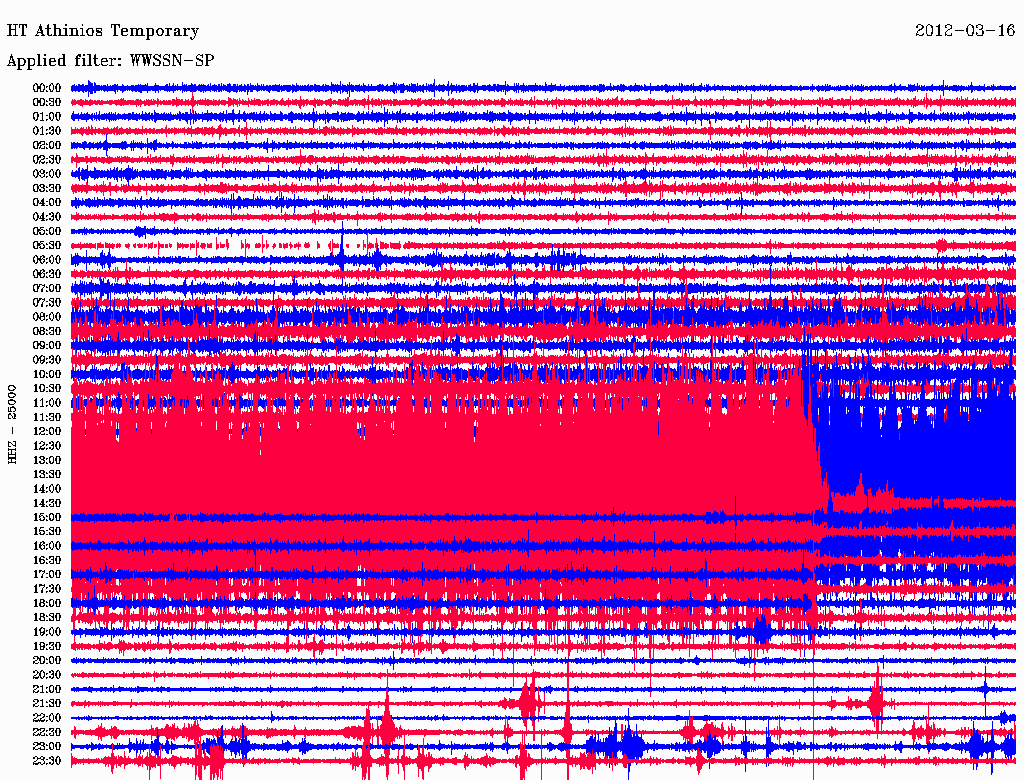
Task: Click the 16:30 time label
Action: 47,560
